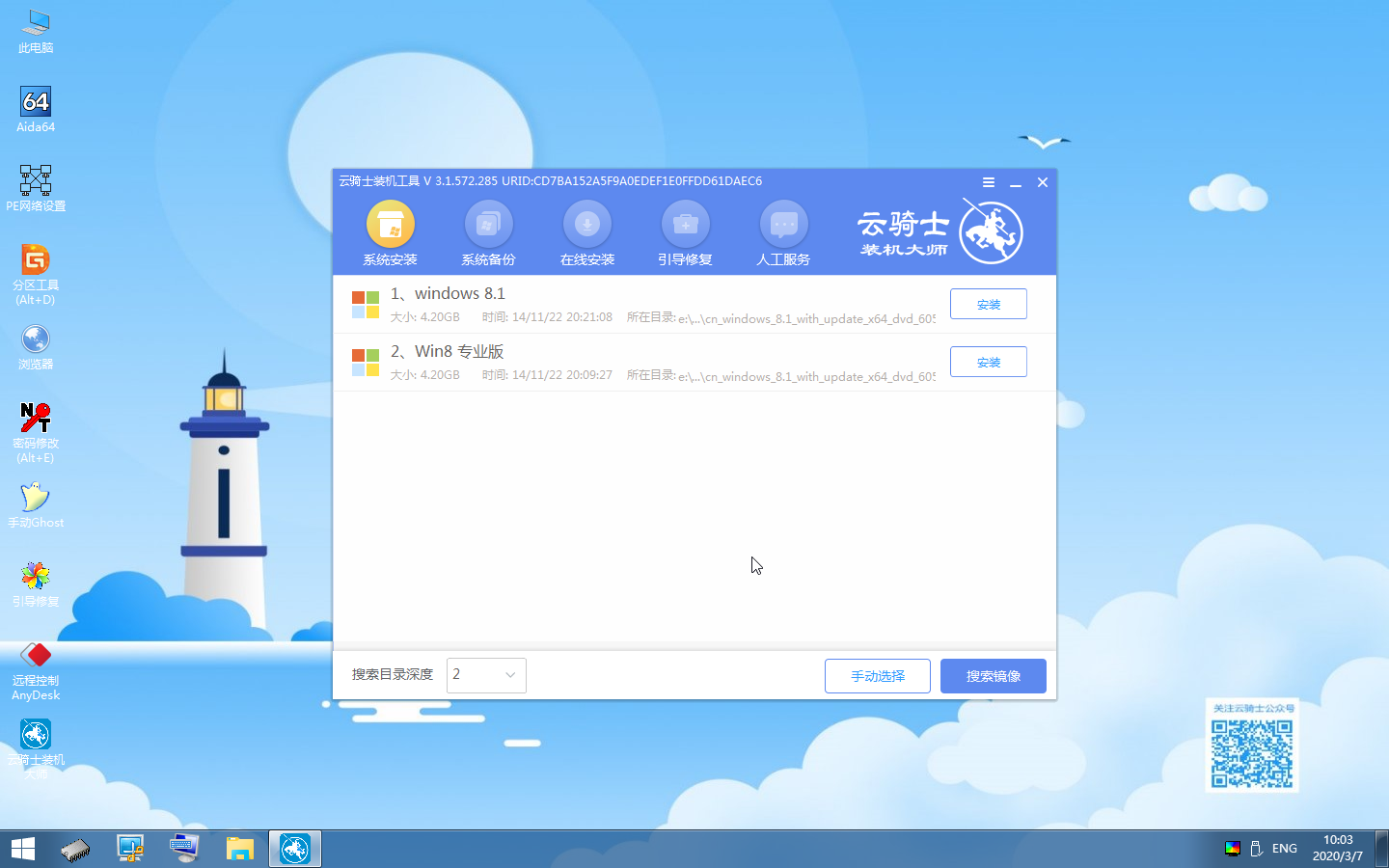Click the 所在目录 path of windows 8.1 entry
1389x868 pixels.
pos(806,318)
